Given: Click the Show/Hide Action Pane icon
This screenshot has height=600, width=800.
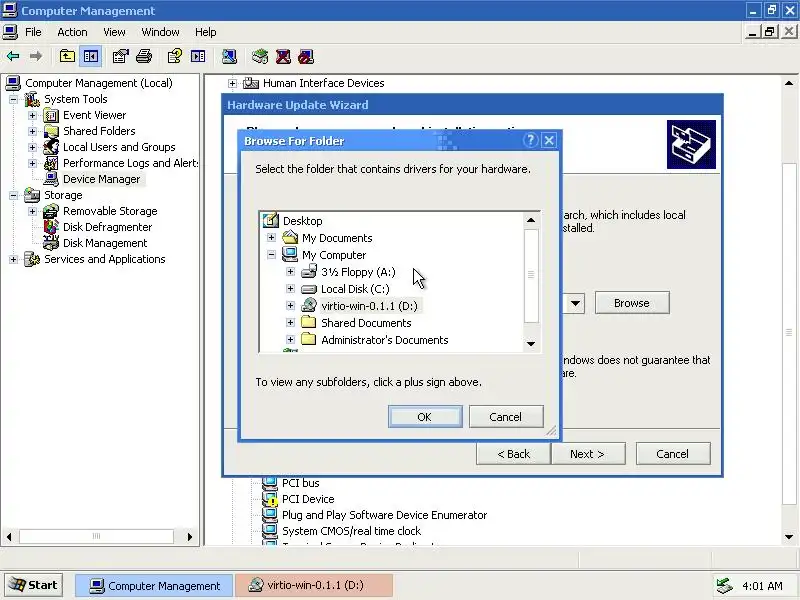Looking at the screenshot, I should coord(198,56).
